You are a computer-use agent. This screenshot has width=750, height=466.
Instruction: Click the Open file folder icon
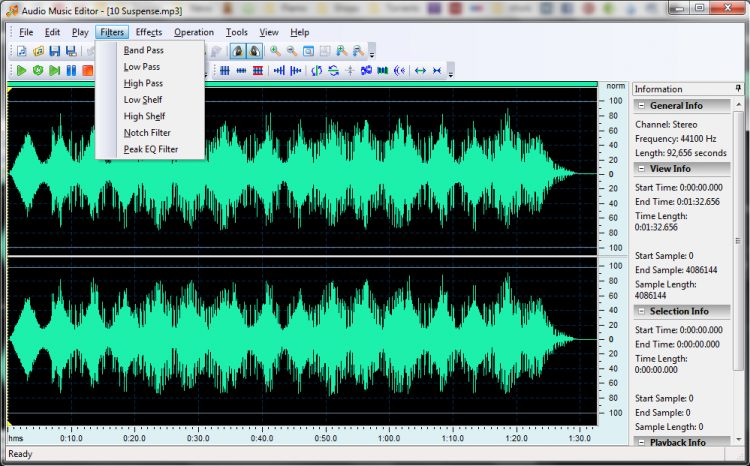[x=37, y=51]
